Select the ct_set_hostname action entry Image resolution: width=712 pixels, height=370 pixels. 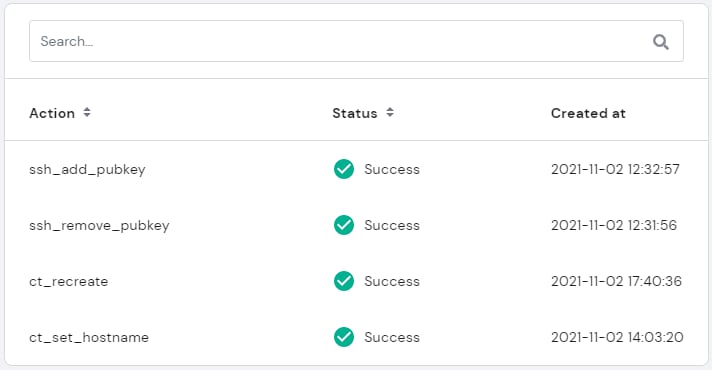pyautogui.click(x=89, y=337)
